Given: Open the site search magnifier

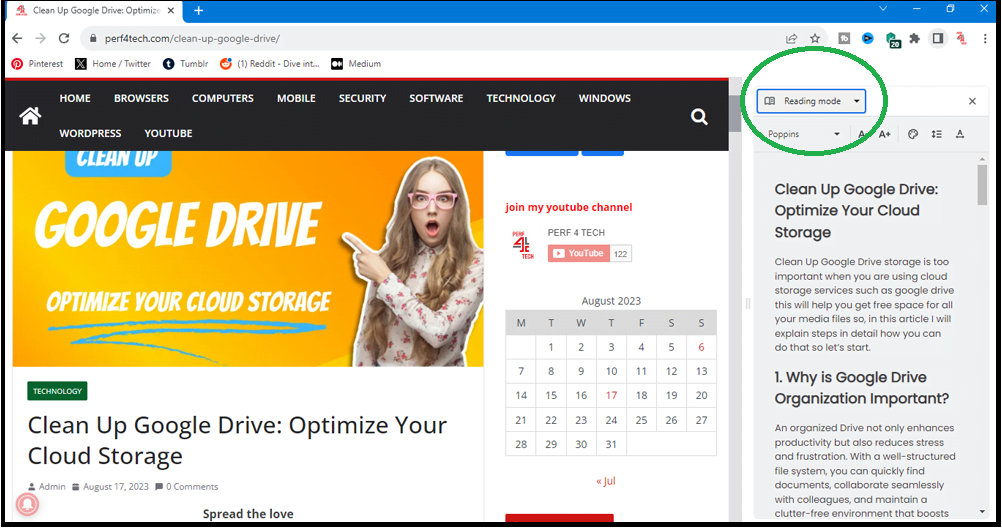Looking at the screenshot, I should 699,116.
